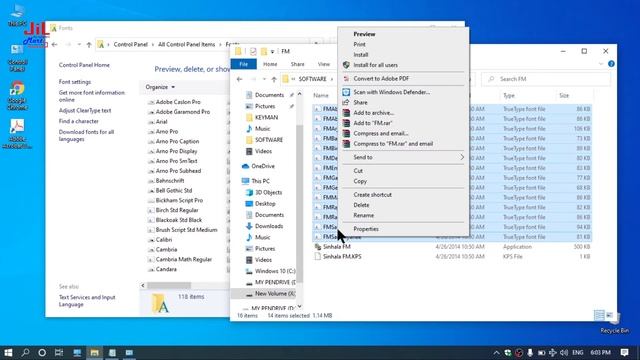Click Share in the context menu
The height and width of the screenshot is (360, 640).
pos(360,102)
